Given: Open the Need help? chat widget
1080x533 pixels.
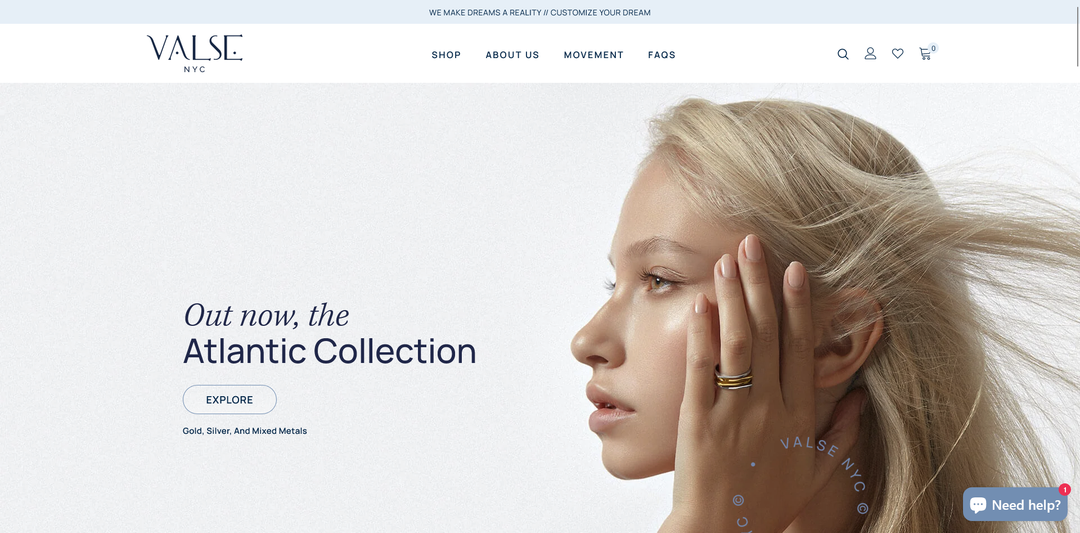Looking at the screenshot, I should coord(1015,505).
